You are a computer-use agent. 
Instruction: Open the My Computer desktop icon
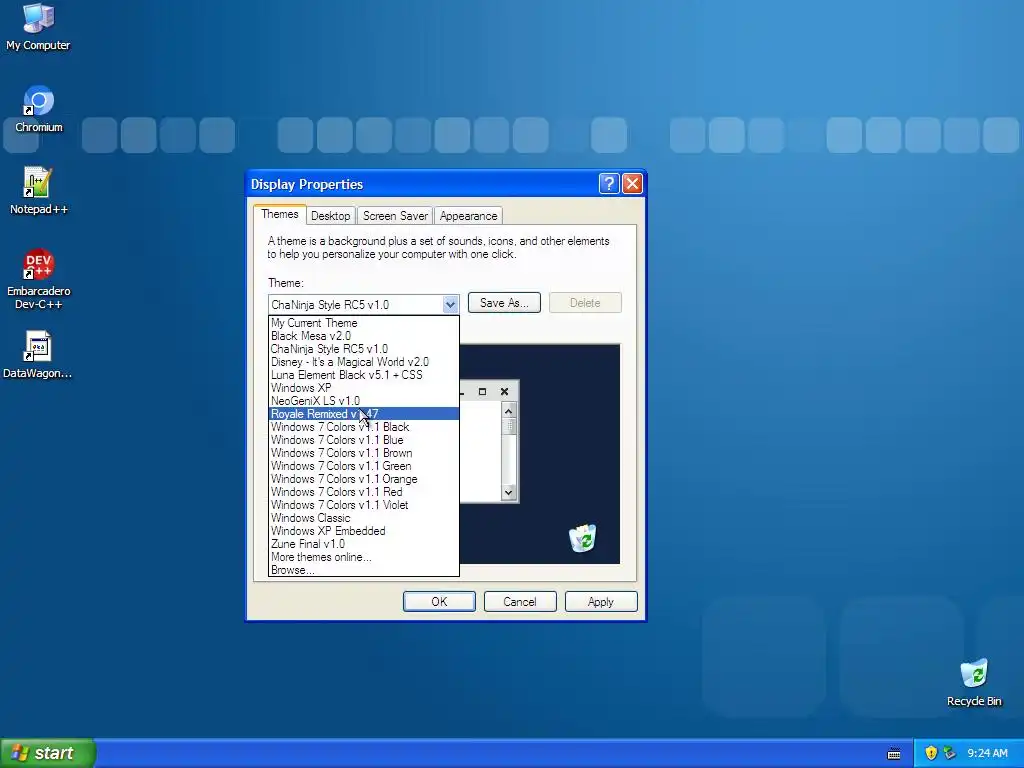(38, 26)
